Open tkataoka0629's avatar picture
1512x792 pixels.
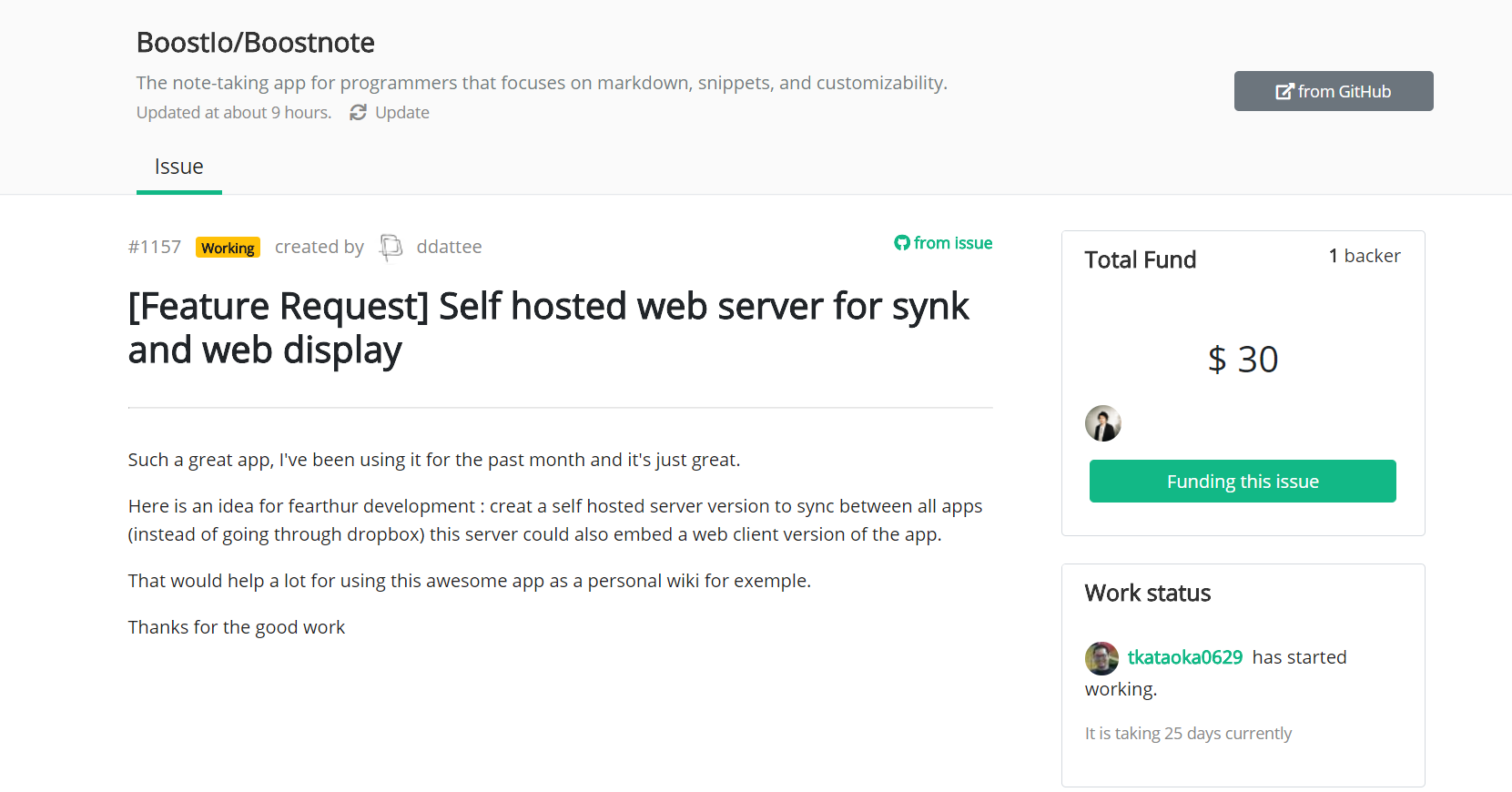1101,658
